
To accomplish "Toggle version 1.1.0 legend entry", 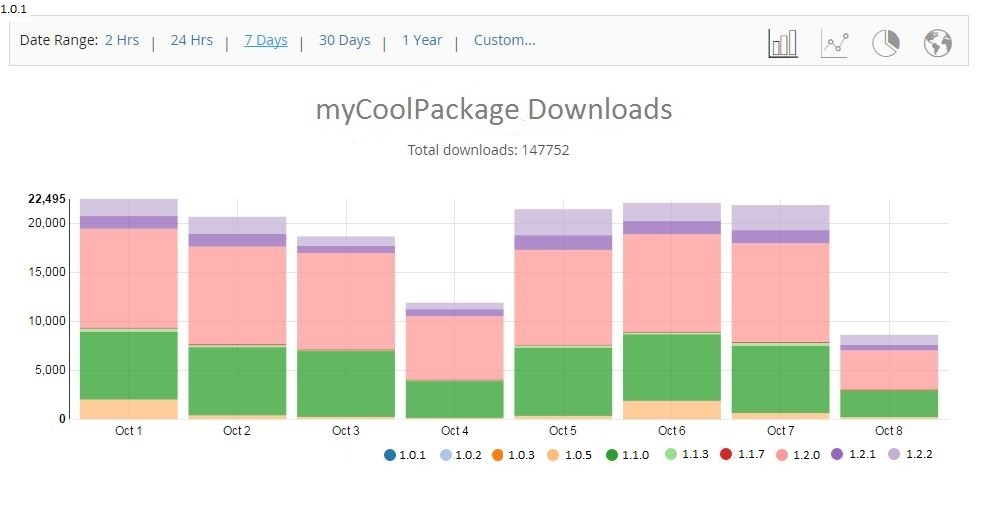I will (631, 455).
